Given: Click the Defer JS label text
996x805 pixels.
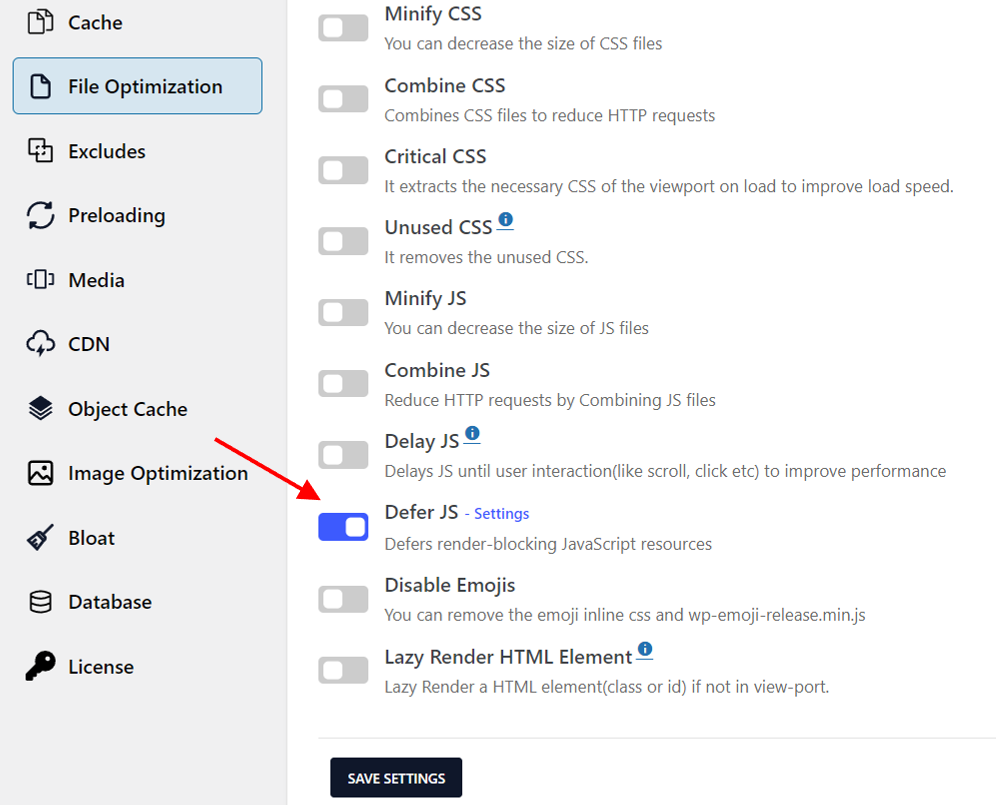Looking at the screenshot, I should pos(421,512).
